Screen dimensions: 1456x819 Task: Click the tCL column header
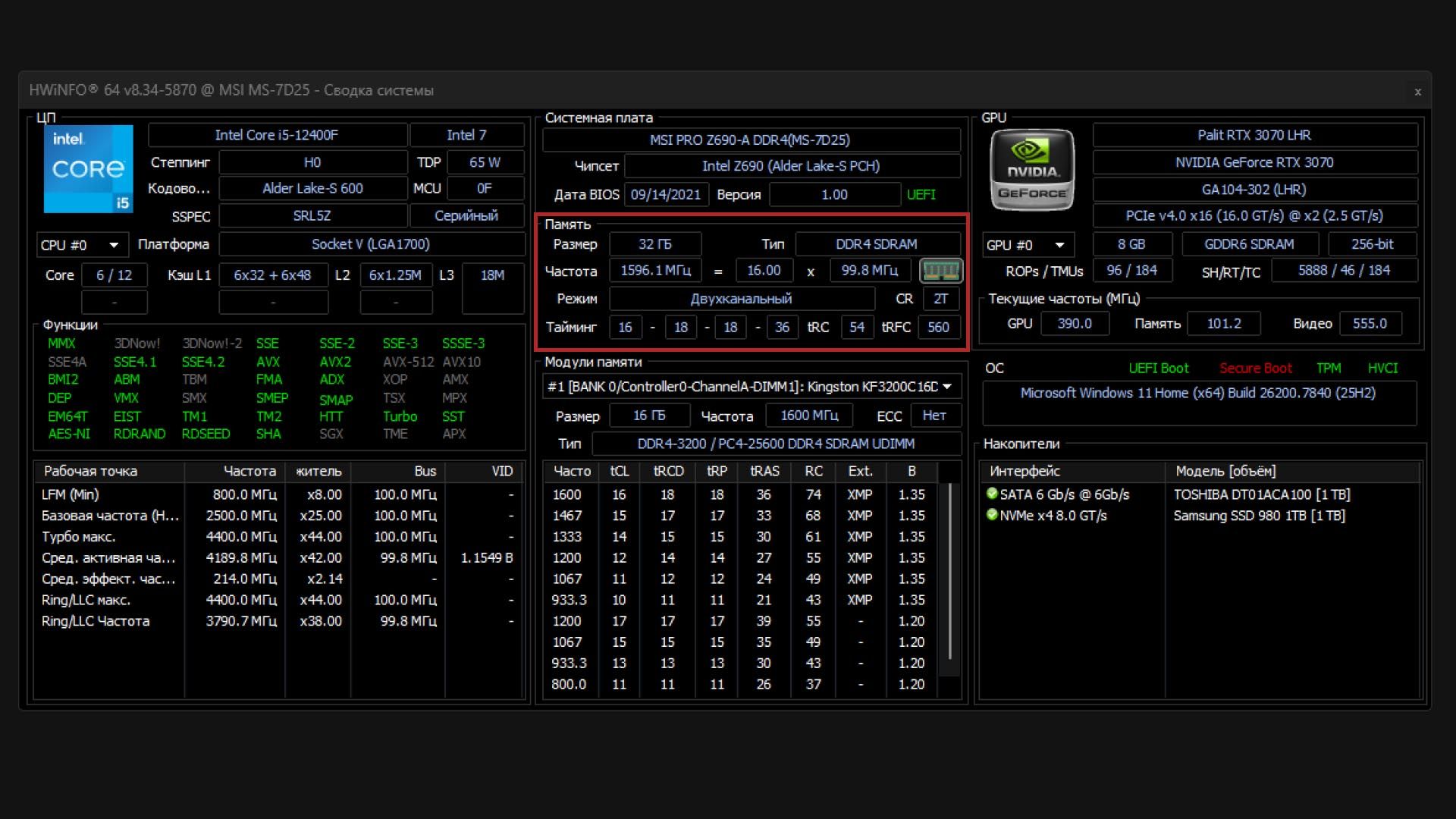(x=619, y=471)
